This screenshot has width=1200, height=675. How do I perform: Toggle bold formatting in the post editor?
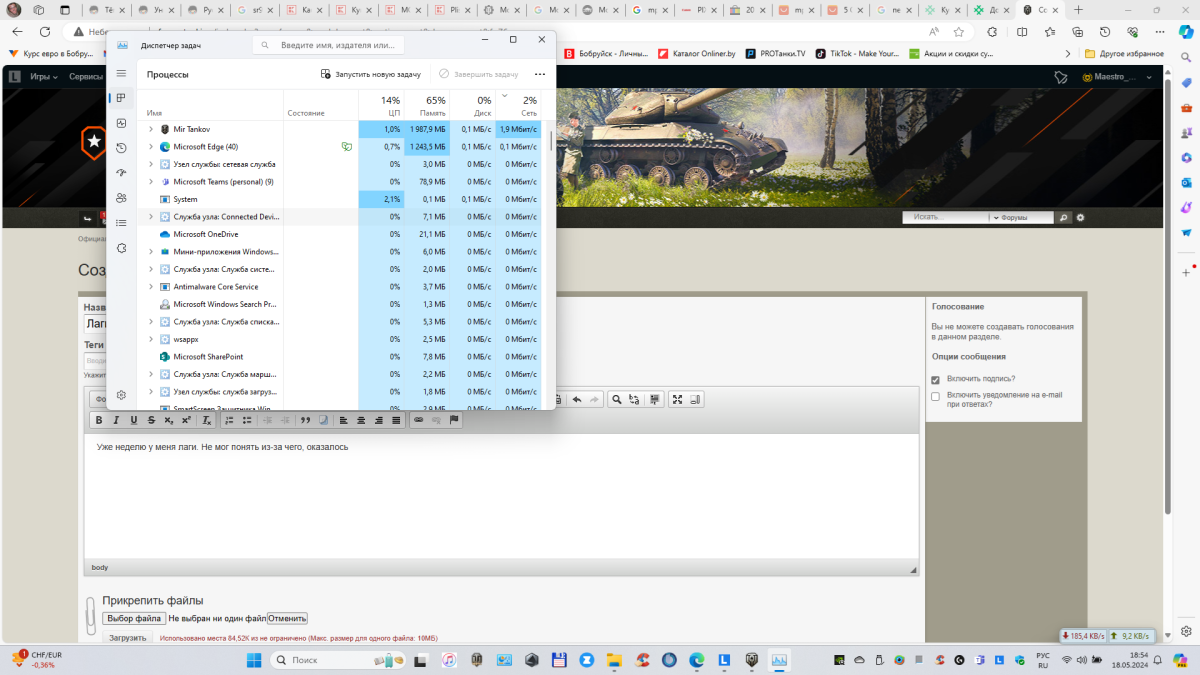tap(99, 420)
